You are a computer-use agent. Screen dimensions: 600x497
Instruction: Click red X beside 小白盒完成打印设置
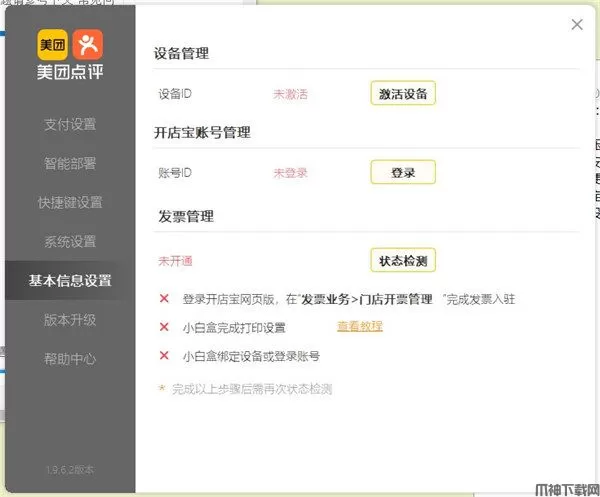coord(164,327)
